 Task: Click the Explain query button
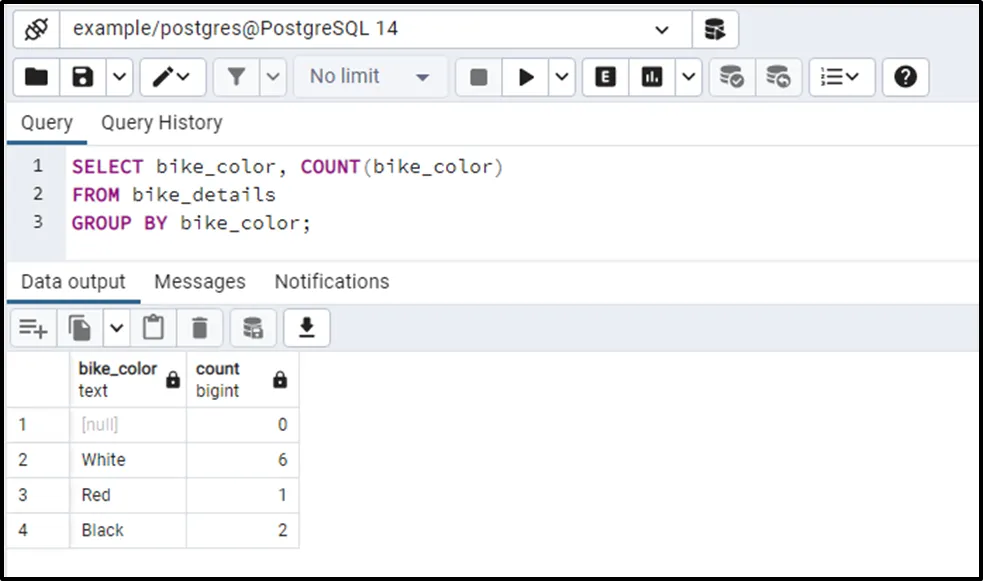point(605,77)
